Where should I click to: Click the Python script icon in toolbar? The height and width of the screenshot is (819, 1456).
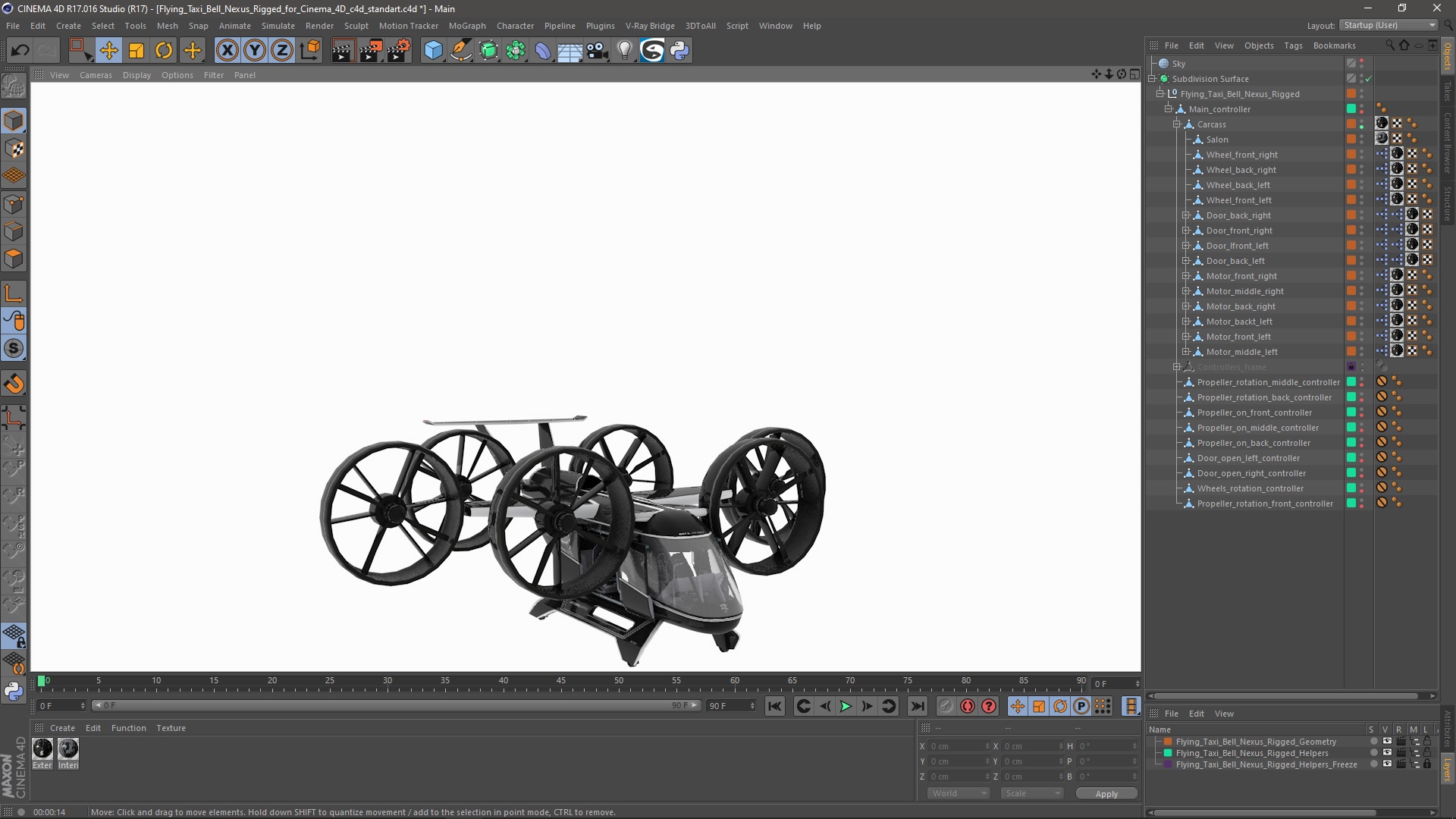coord(679,51)
